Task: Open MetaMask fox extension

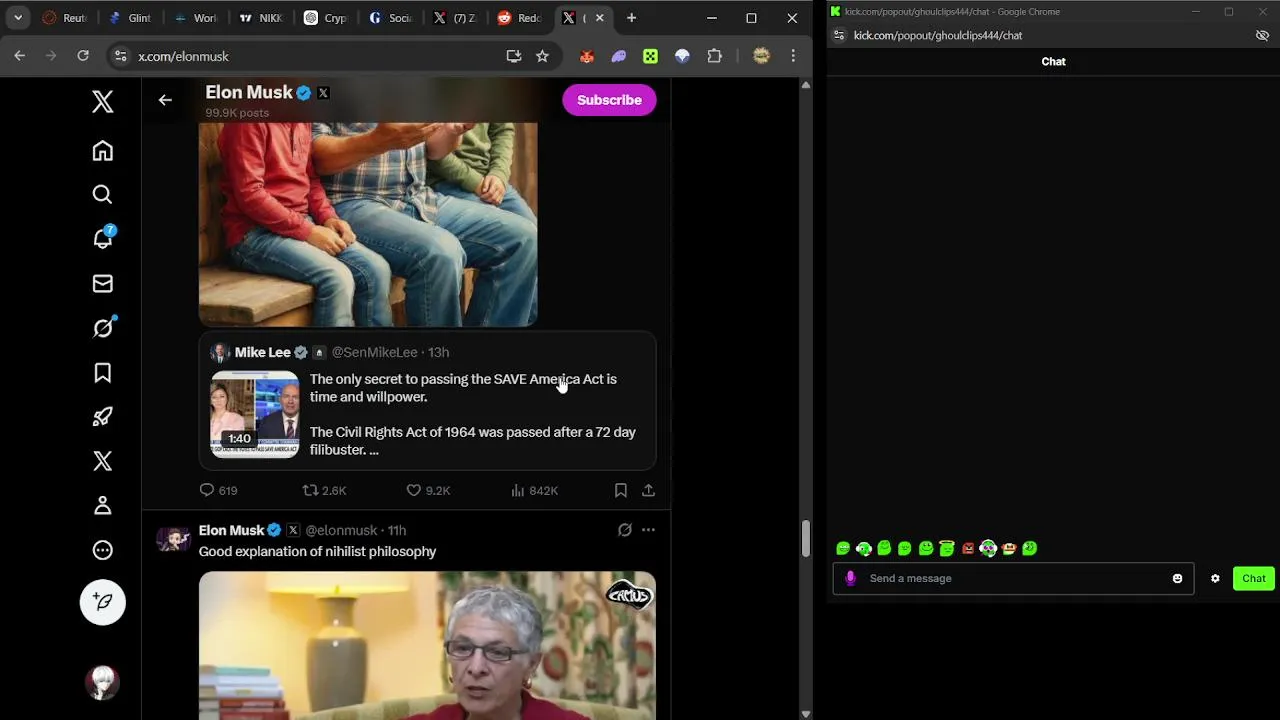Action: click(587, 56)
